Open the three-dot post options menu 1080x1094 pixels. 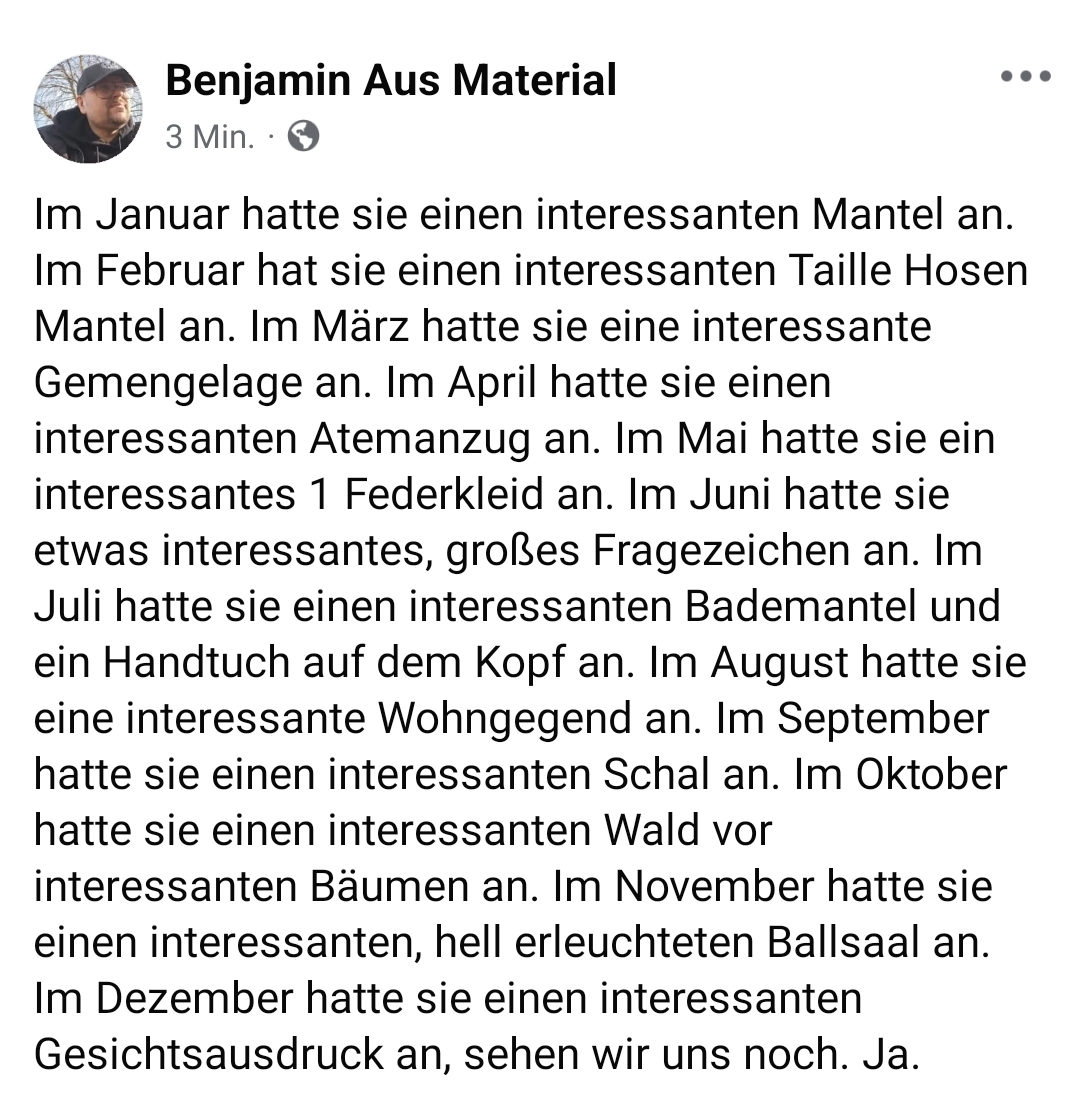coord(1026,77)
